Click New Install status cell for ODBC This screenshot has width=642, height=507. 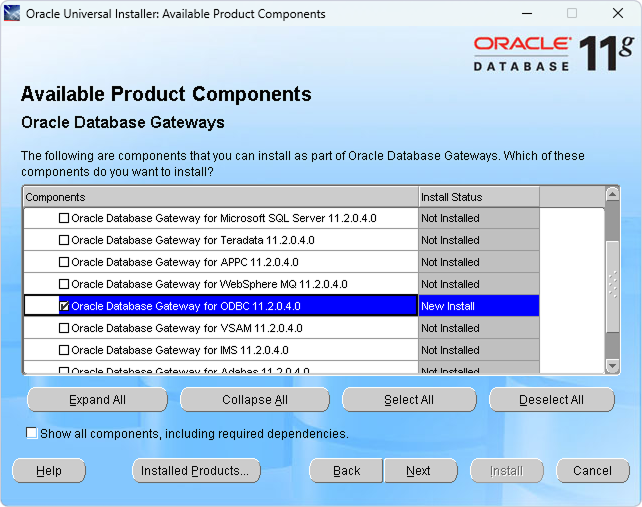coord(479,306)
